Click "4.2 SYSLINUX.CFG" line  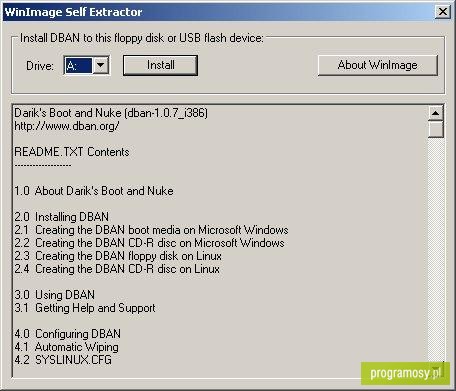point(63,360)
